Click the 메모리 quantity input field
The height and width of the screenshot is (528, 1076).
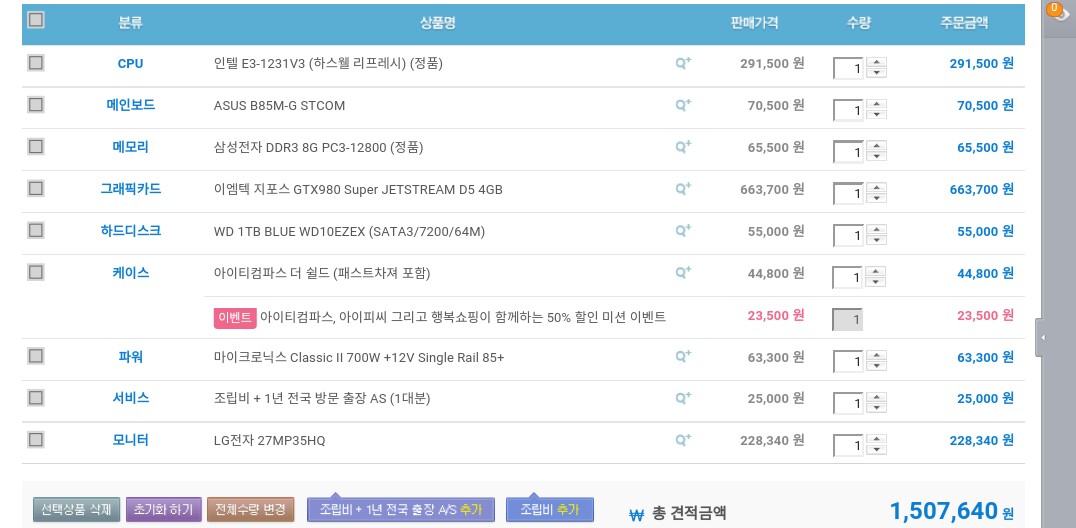pyautogui.click(x=848, y=152)
